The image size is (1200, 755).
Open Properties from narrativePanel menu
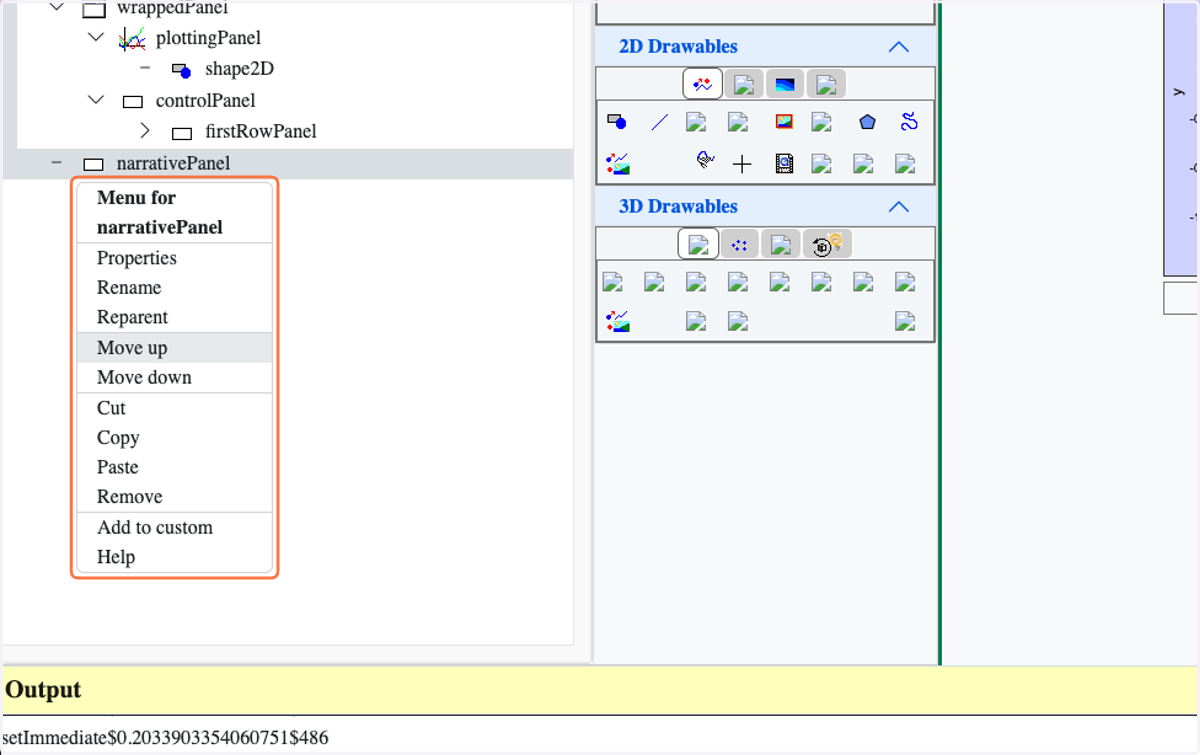click(174, 258)
